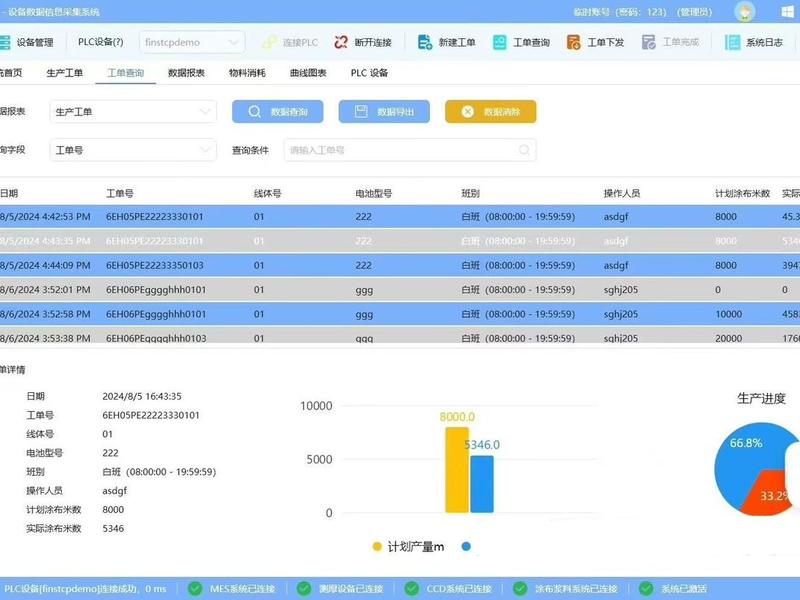The image size is (800, 600).
Task: Click the 断开连接 disconnect icon
Action: (341, 42)
